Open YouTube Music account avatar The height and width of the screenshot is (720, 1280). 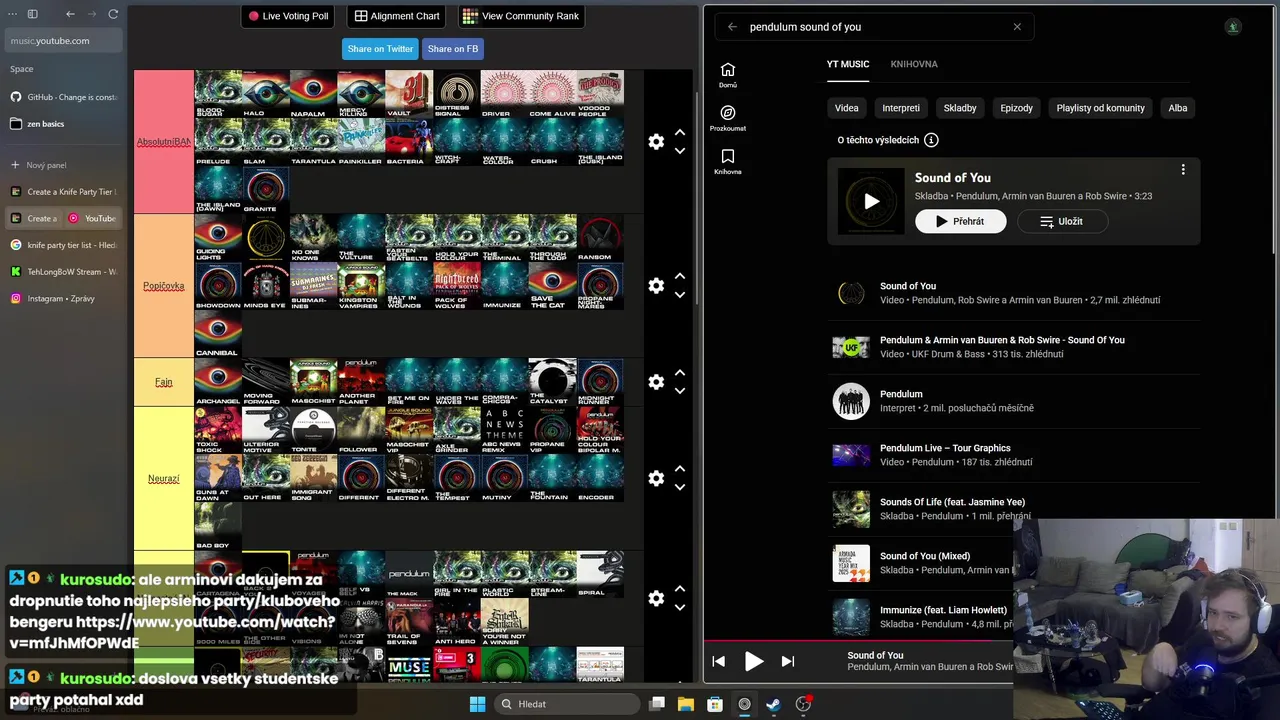pyautogui.click(x=1233, y=27)
